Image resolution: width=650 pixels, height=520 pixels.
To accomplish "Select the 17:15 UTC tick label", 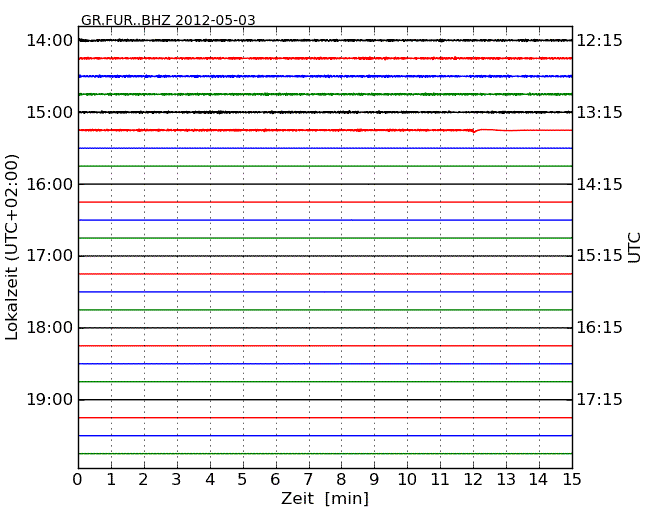I will pyautogui.click(x=600, y=400).
